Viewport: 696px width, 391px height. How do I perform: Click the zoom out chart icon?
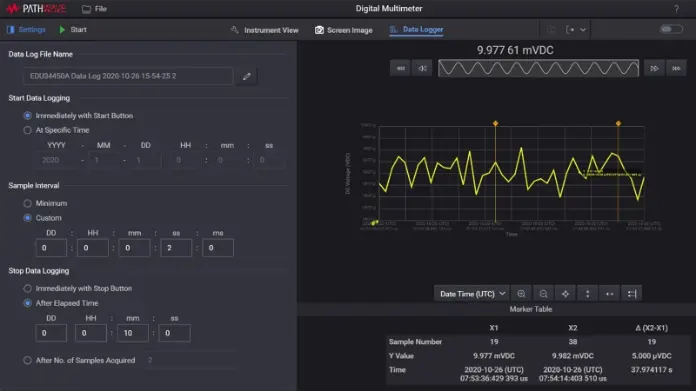[543, 294]
